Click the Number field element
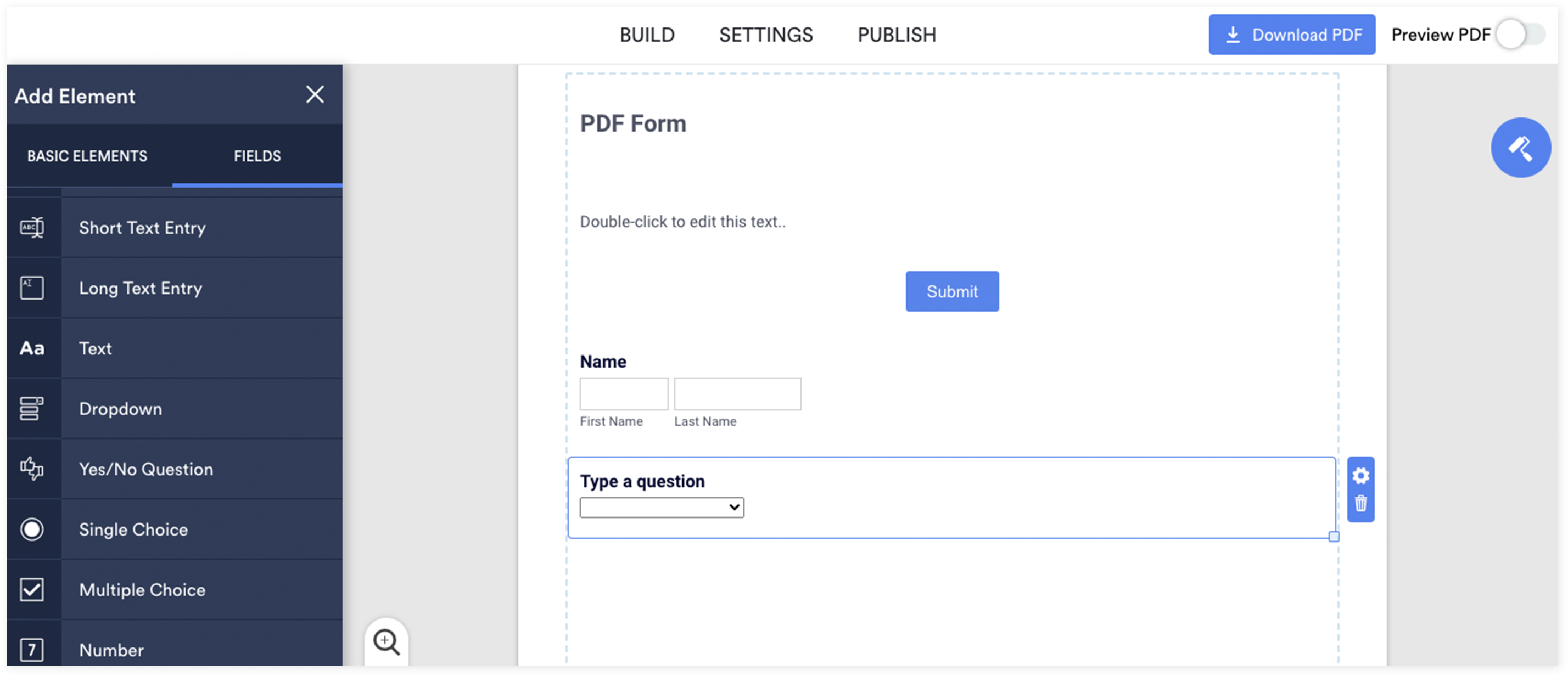1568x676 pixels. click(x=111, y=649)
